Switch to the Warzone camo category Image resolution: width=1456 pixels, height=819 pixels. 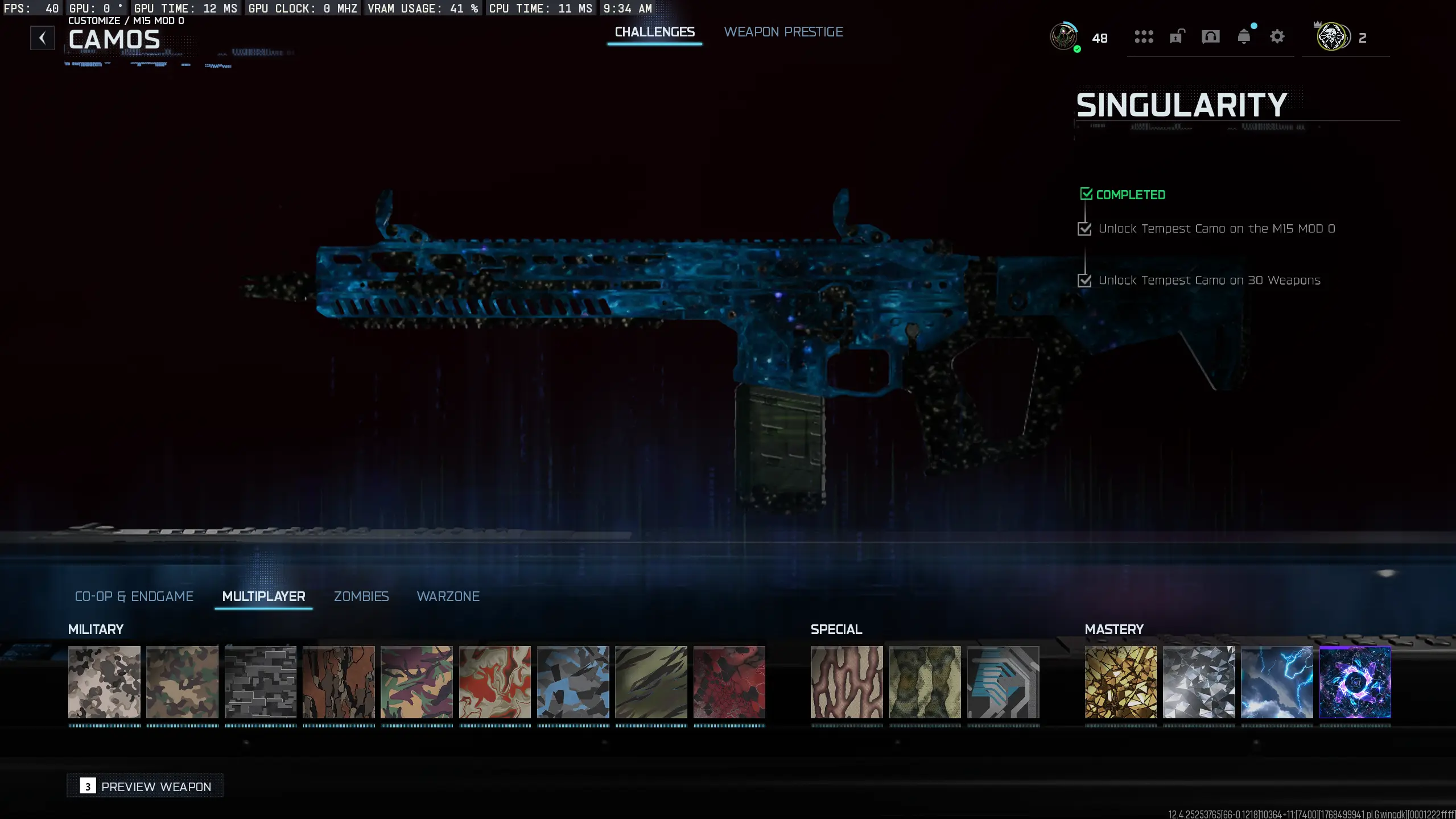[448, 596]
